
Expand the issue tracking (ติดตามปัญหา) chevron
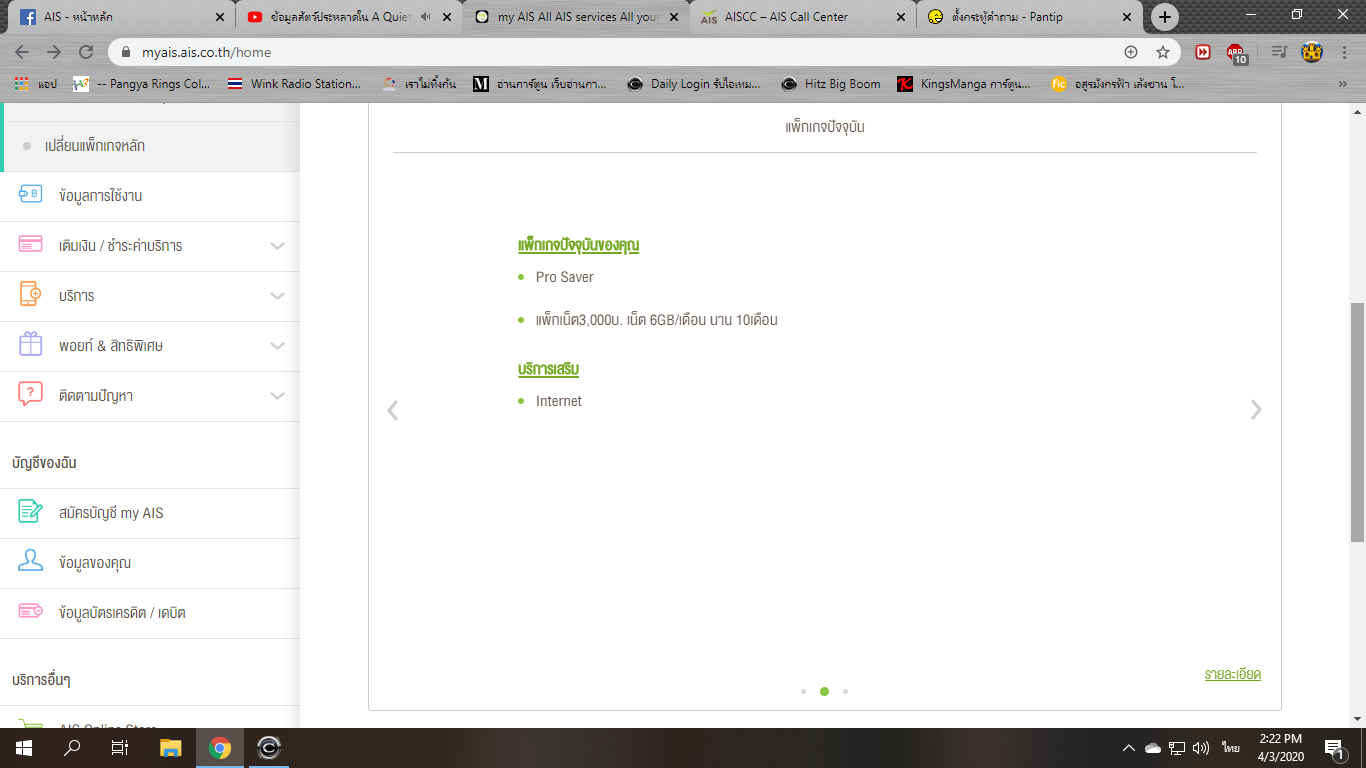point(278,396)
